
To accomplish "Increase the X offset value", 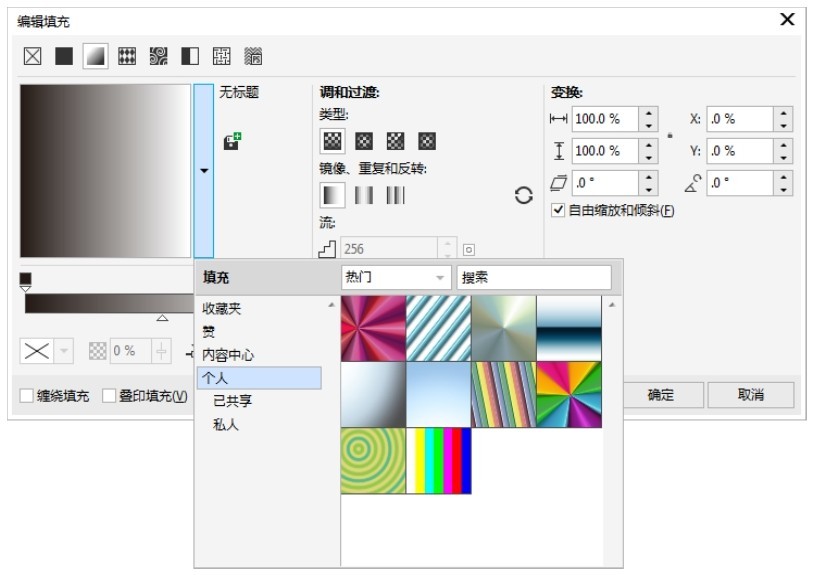I will tap(783, 113).
